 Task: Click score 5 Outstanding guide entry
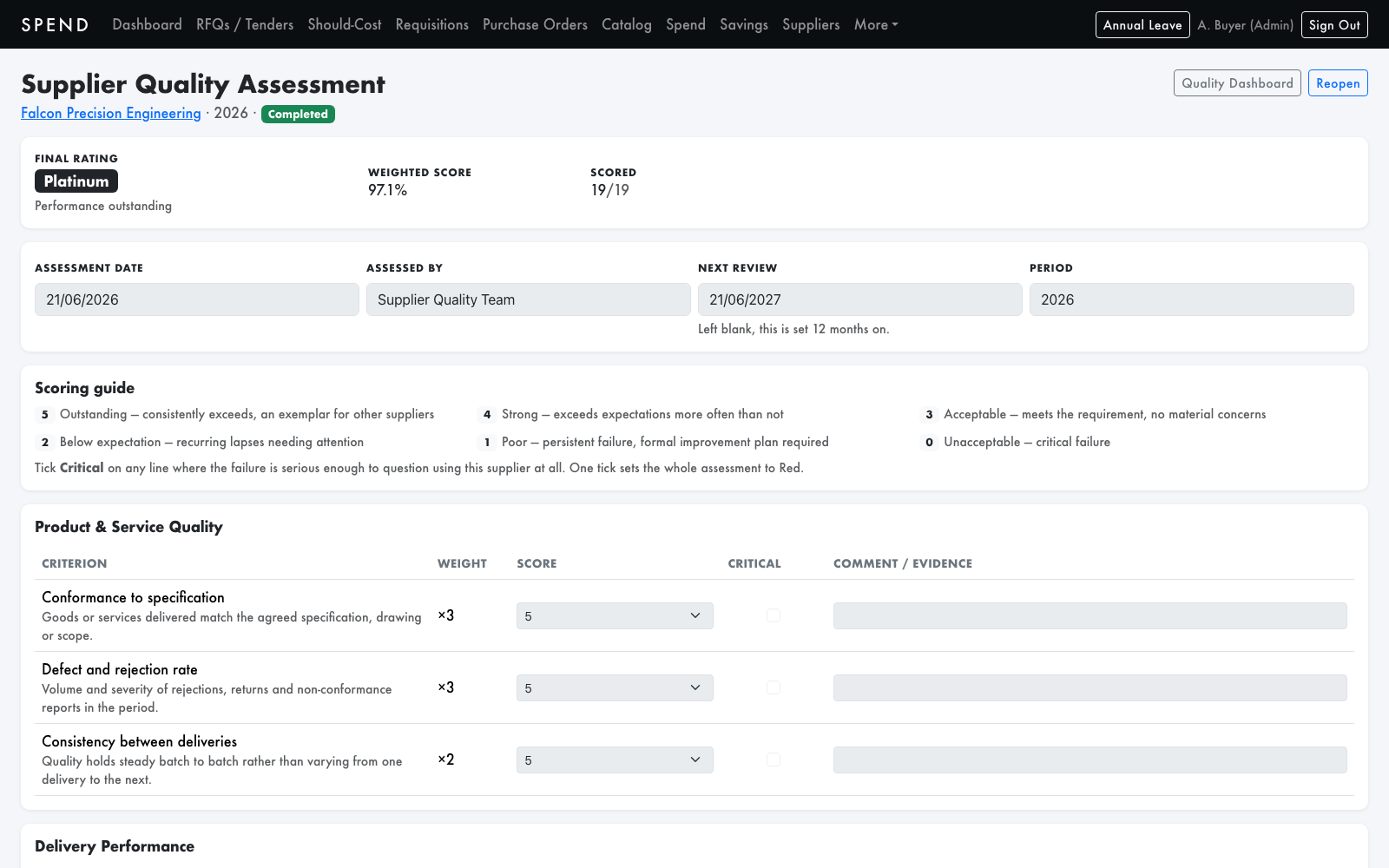click(236, 414)
